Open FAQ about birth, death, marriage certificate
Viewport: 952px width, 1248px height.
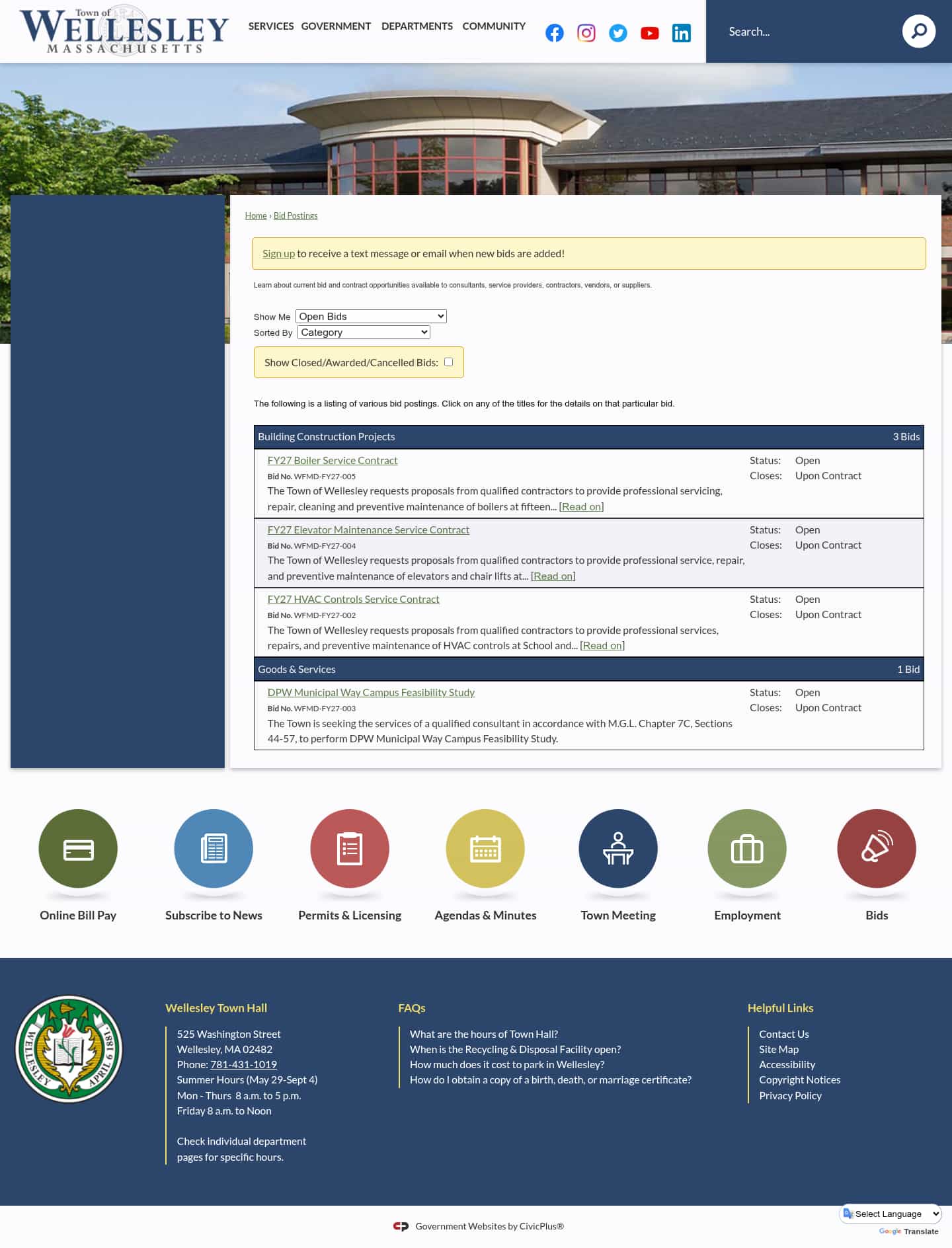tap(551, 1079)
